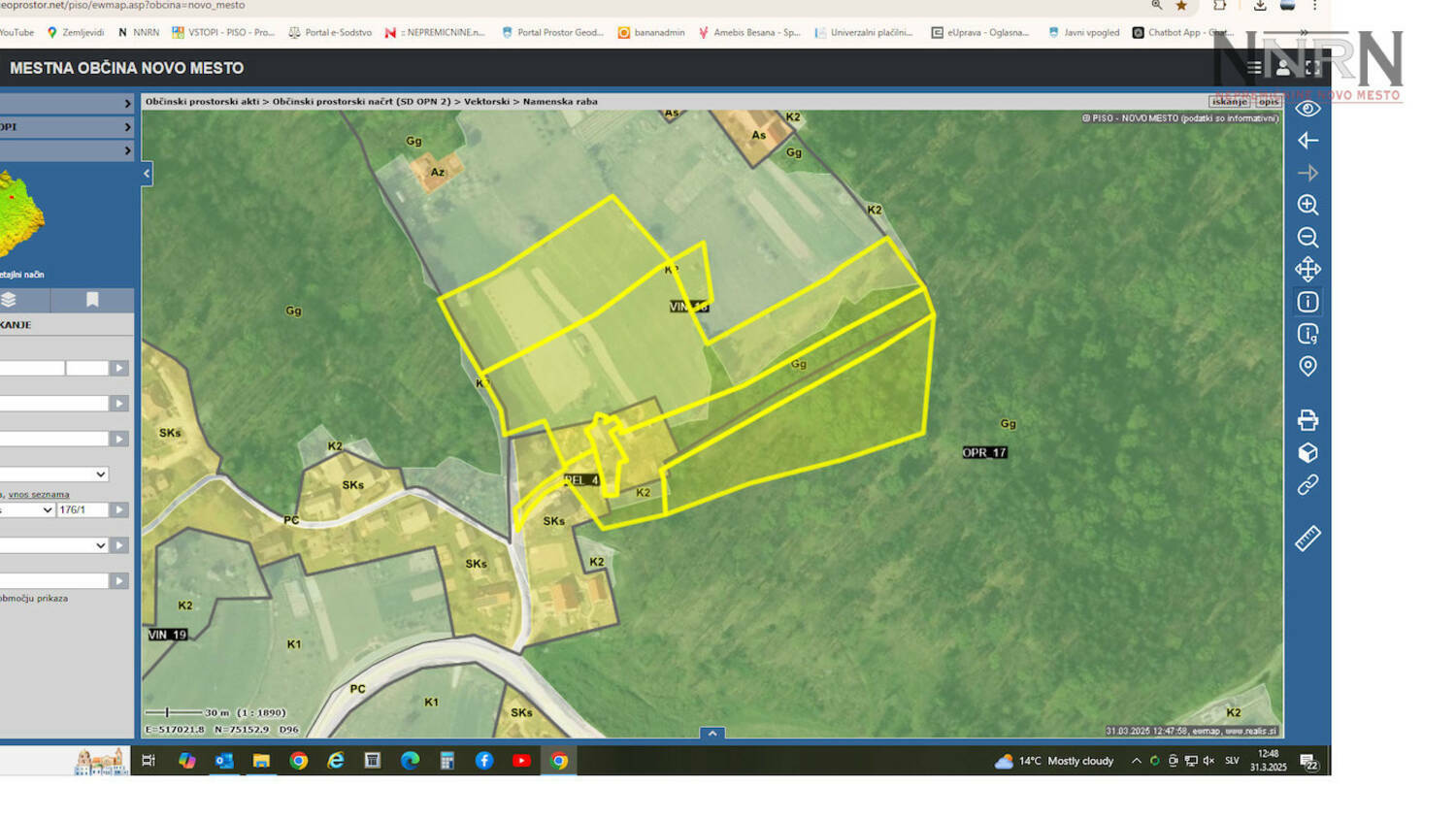Click the zoom out magnifier tool
The width and height of the screenshot is (1456, 819).
coord(1307,238)
